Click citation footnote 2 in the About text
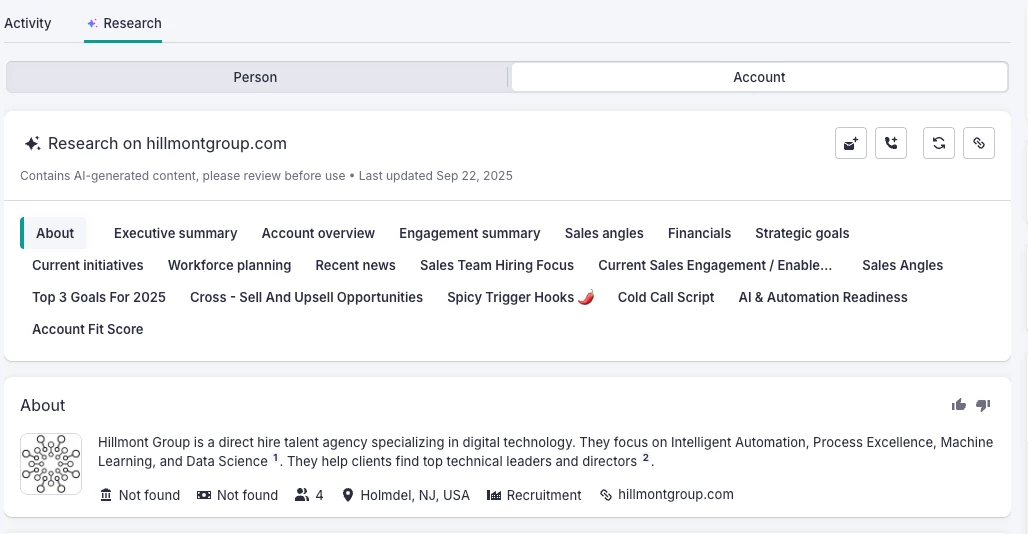 [645, 457]
